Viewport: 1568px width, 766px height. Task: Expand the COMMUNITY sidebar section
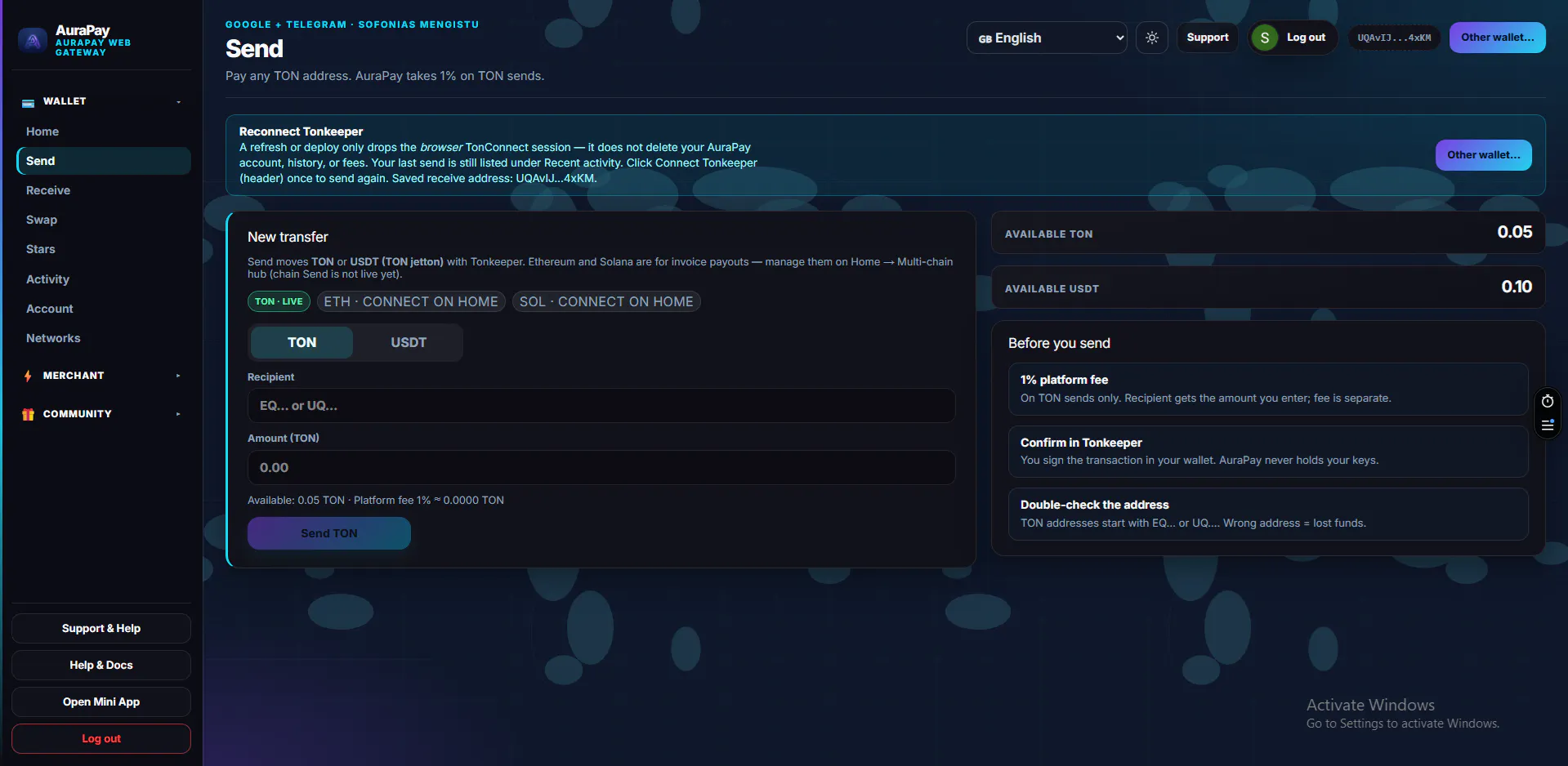point(102,414)
